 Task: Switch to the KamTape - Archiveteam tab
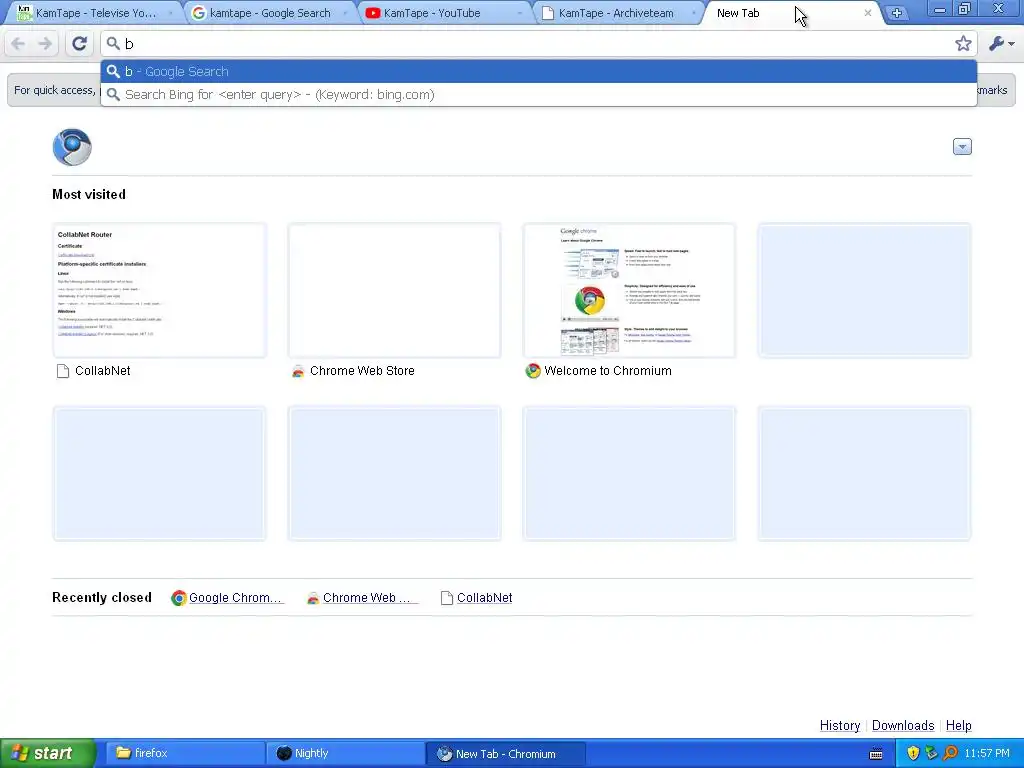pyautogui.click(x=618, y=13)
